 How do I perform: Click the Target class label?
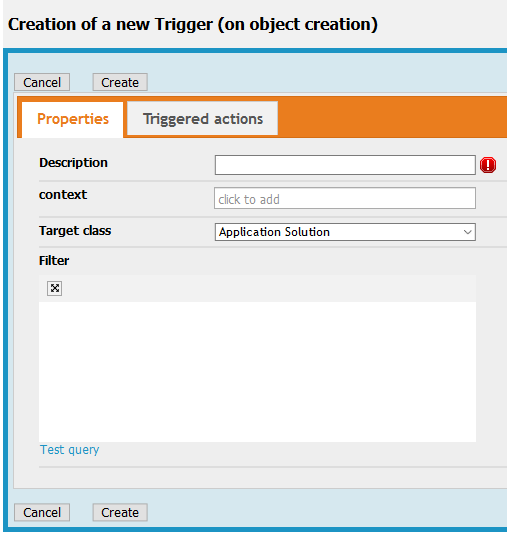(x=75, y=231)
